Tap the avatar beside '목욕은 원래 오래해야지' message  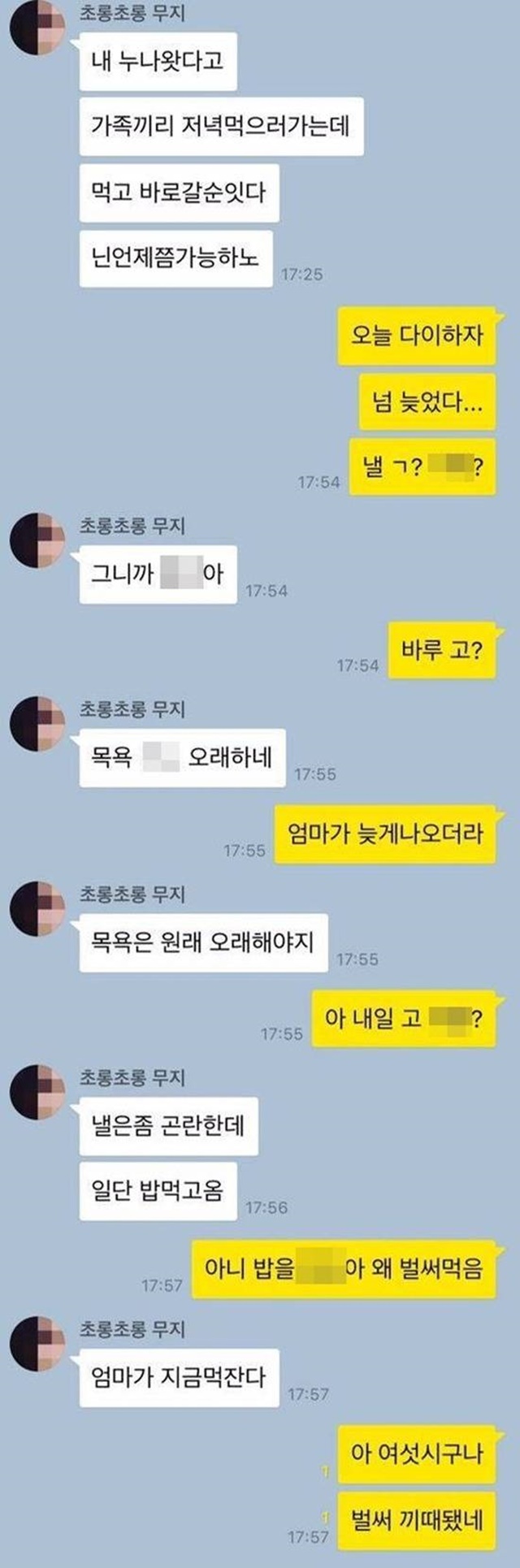point(37,908)
